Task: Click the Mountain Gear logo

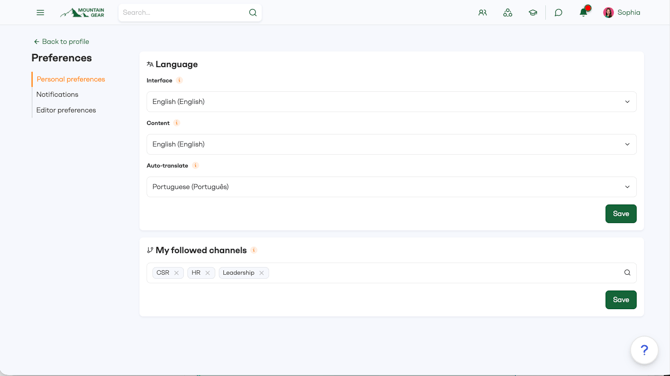Action: coord(82,13)
